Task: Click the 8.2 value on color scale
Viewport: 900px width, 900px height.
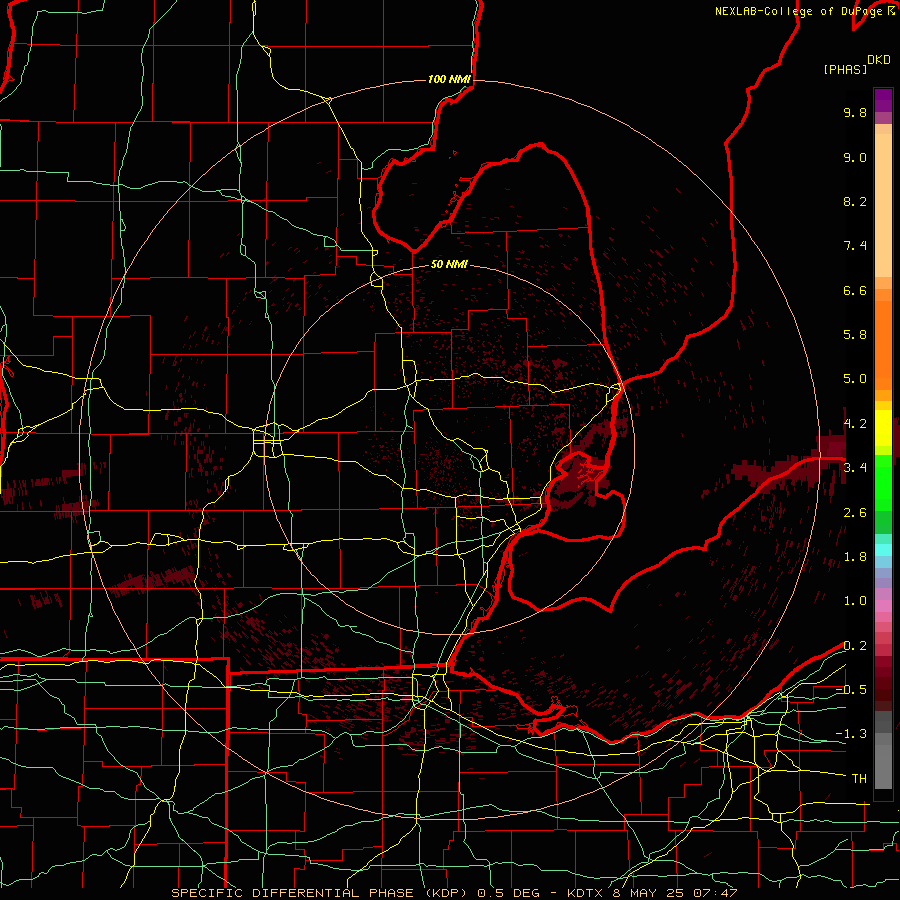Action: tap(855, 201)
